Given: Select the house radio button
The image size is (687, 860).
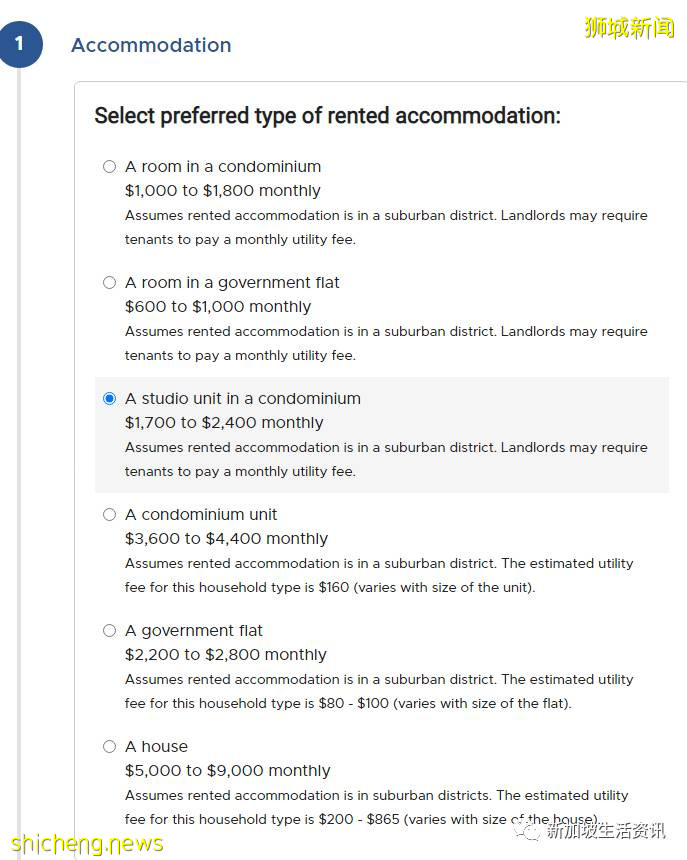Looking at the screenshot, I should (110, 747).
